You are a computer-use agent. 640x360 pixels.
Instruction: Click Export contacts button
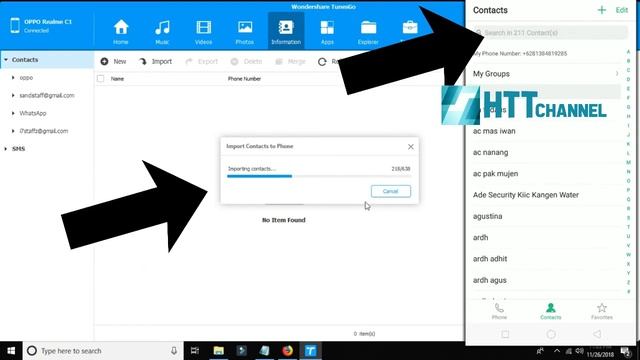tap(201, 61)
